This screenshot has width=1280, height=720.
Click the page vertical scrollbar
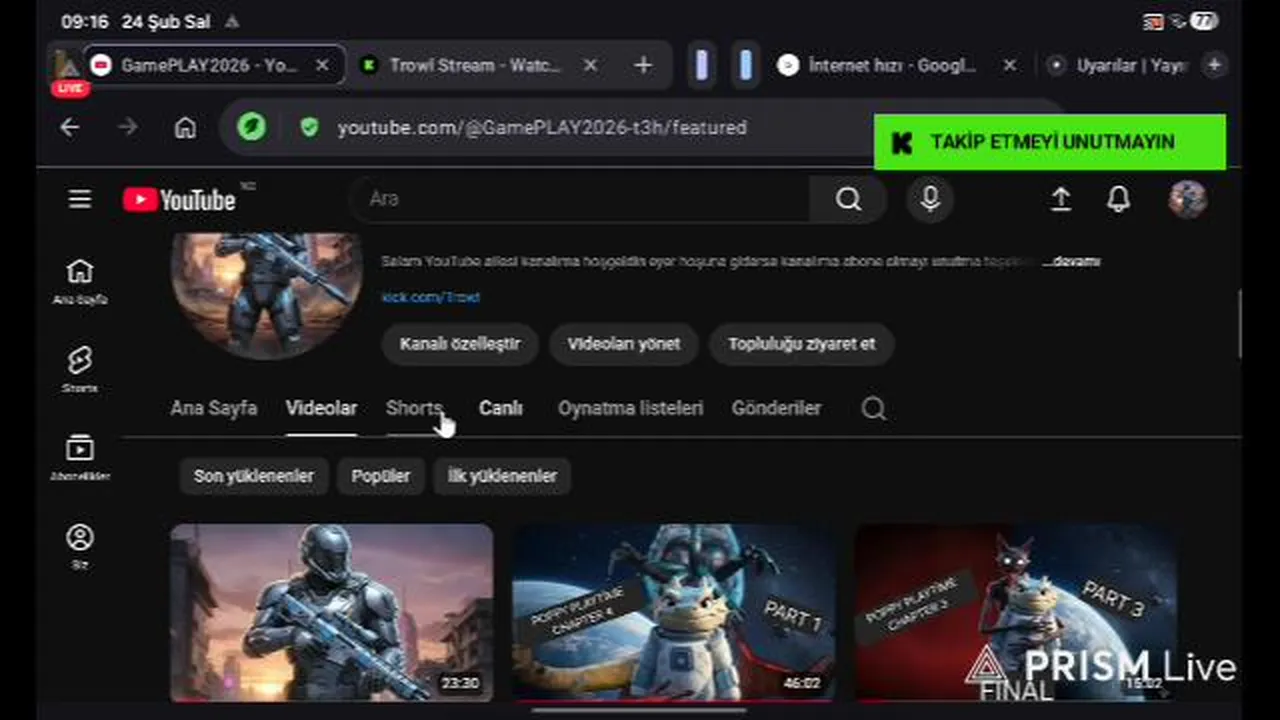1240,323
